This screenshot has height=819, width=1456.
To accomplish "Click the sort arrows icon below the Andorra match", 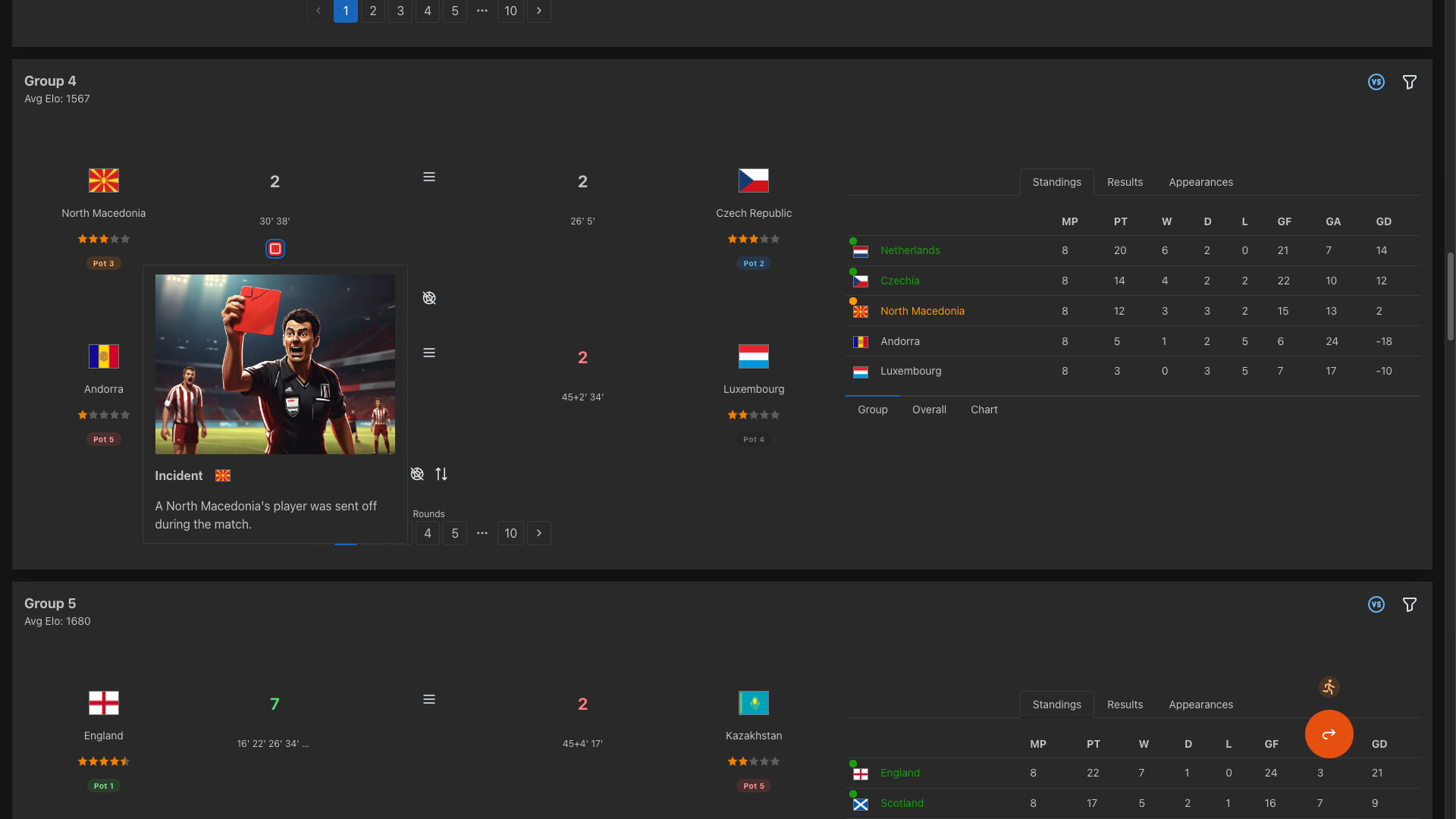I will coord(441,474).
